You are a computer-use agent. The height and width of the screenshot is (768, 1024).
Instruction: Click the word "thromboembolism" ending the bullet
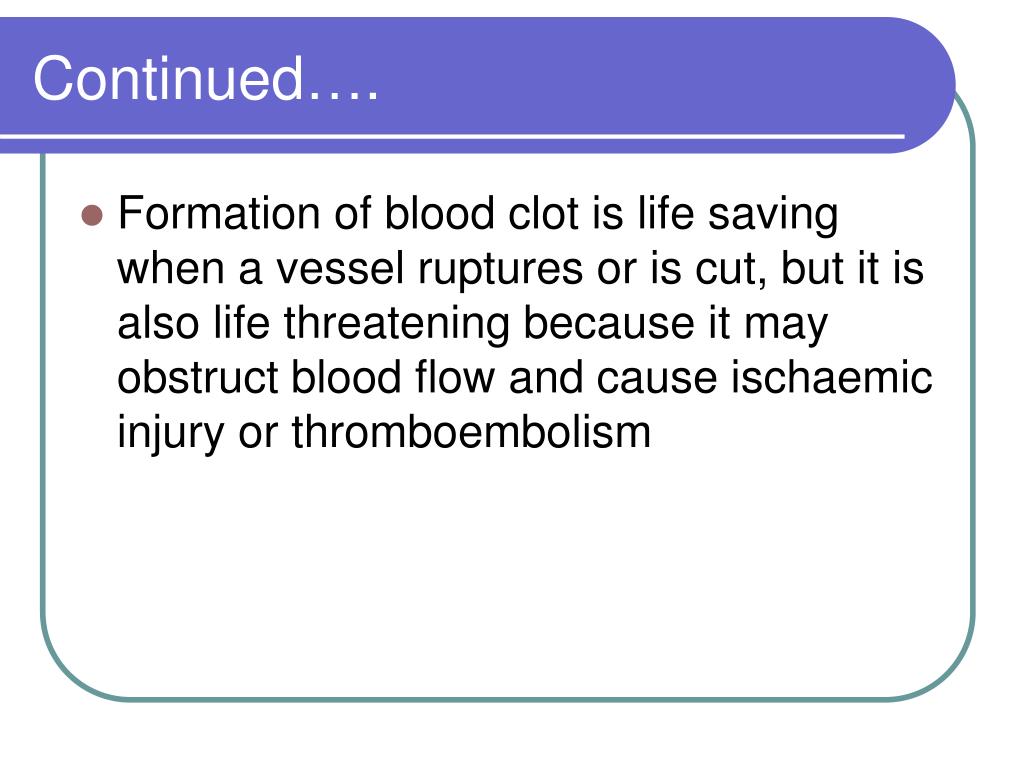tap(471, 432)
